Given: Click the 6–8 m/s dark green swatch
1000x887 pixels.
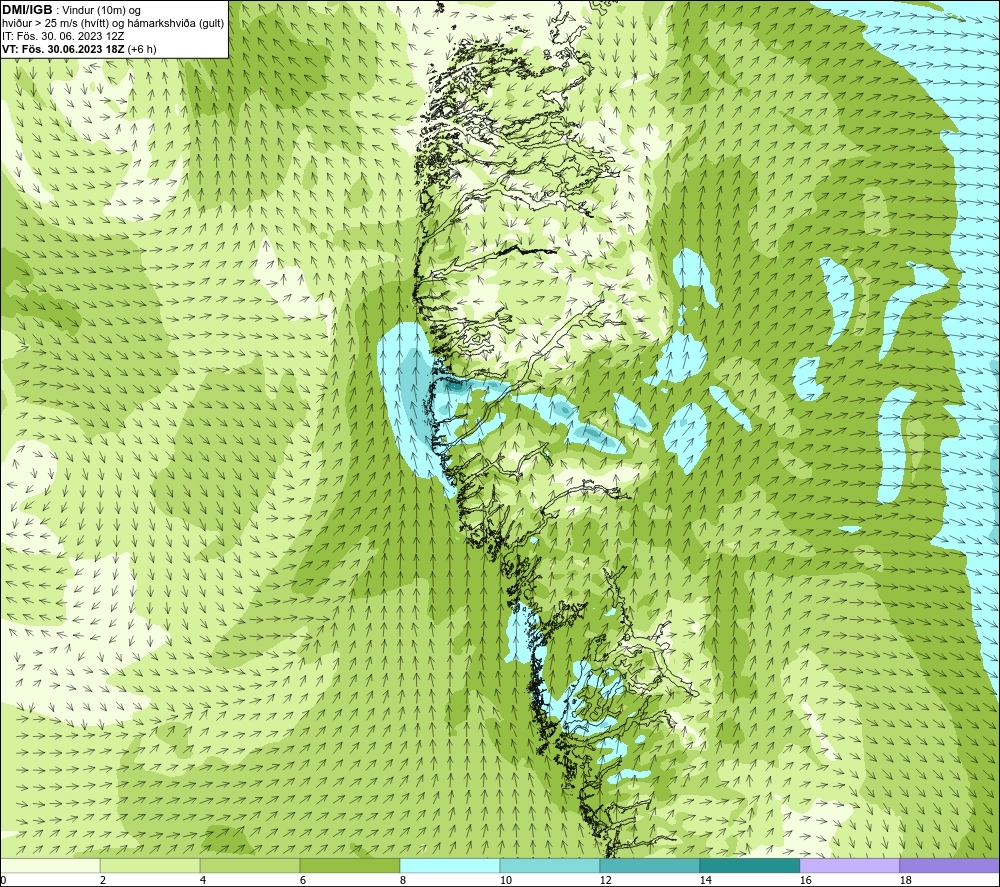Looking at the screenshot, I should (350, 866).
